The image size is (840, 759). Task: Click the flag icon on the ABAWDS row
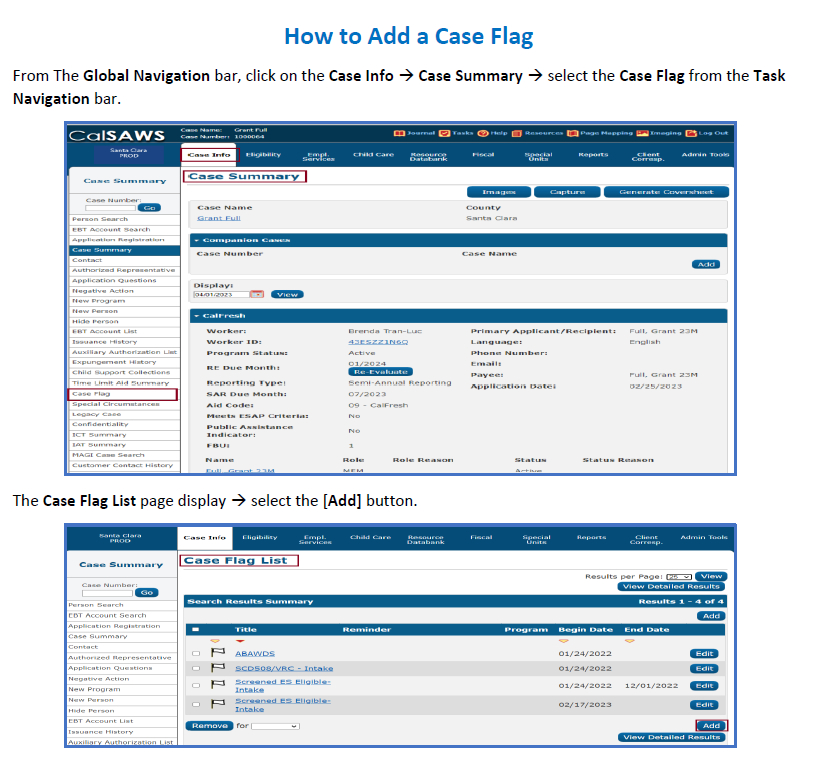tap(218, 652)
